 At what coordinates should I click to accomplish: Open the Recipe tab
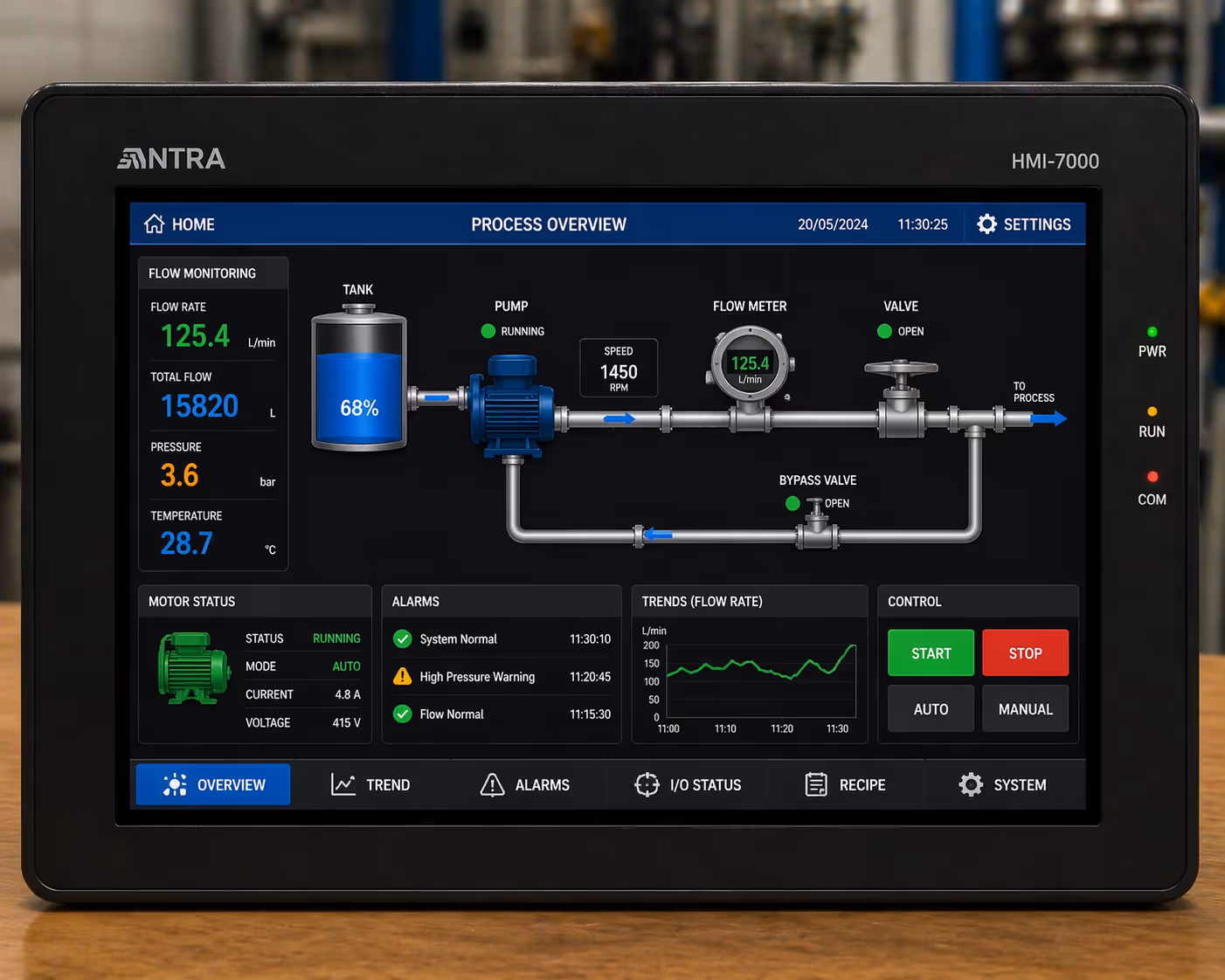[x=845, y=784]
